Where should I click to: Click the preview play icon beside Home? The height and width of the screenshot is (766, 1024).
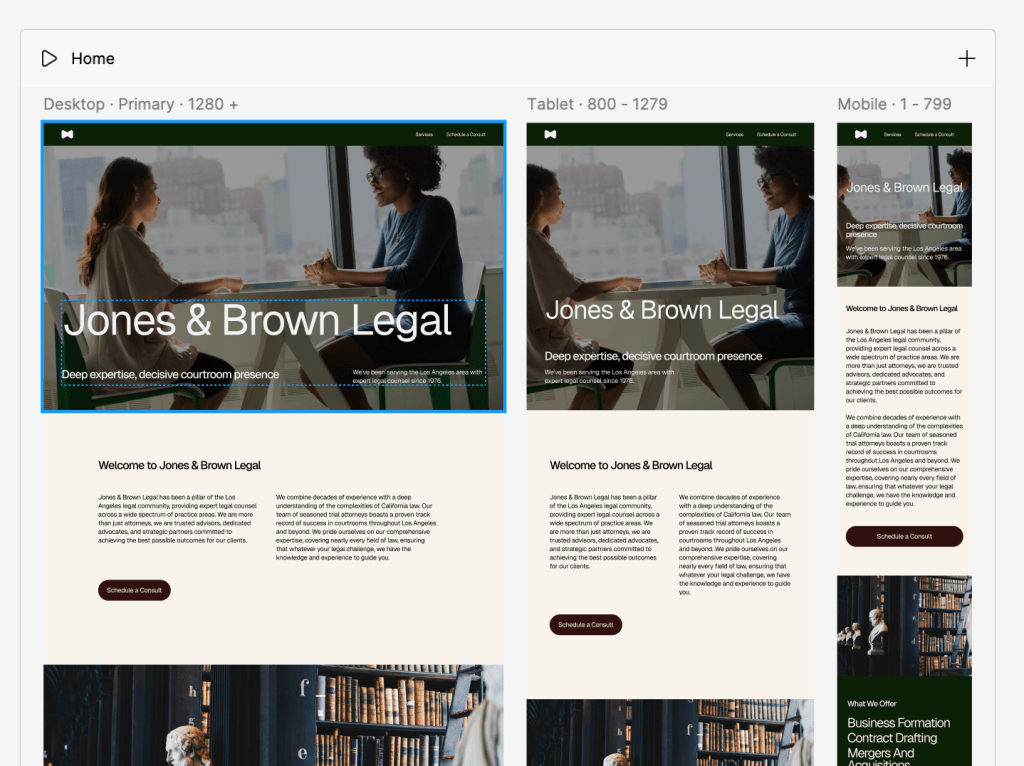pyautogui.click(x=49, y=59)
